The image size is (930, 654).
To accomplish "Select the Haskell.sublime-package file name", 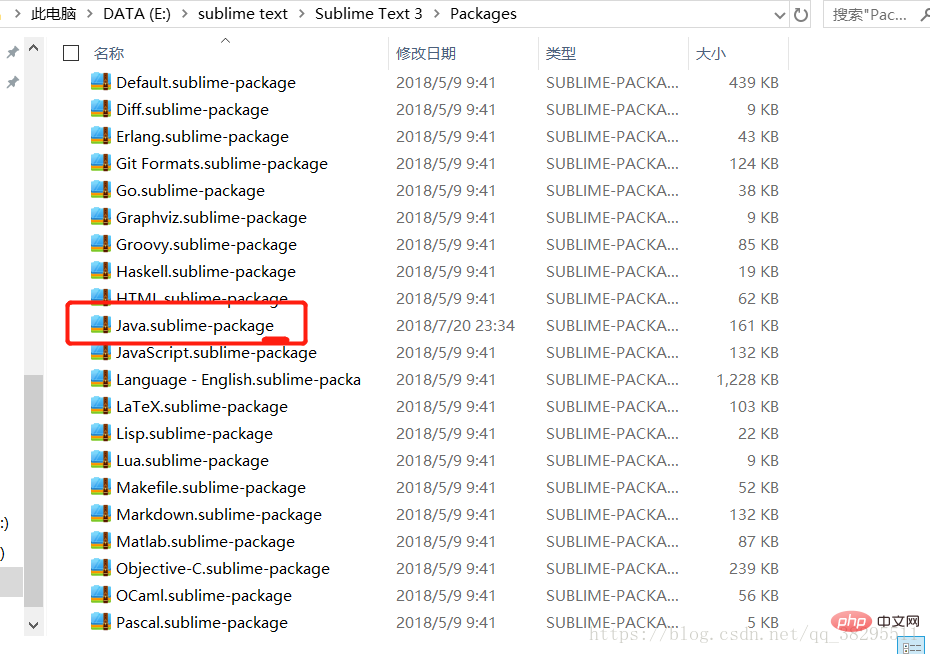I will [206, 272].
